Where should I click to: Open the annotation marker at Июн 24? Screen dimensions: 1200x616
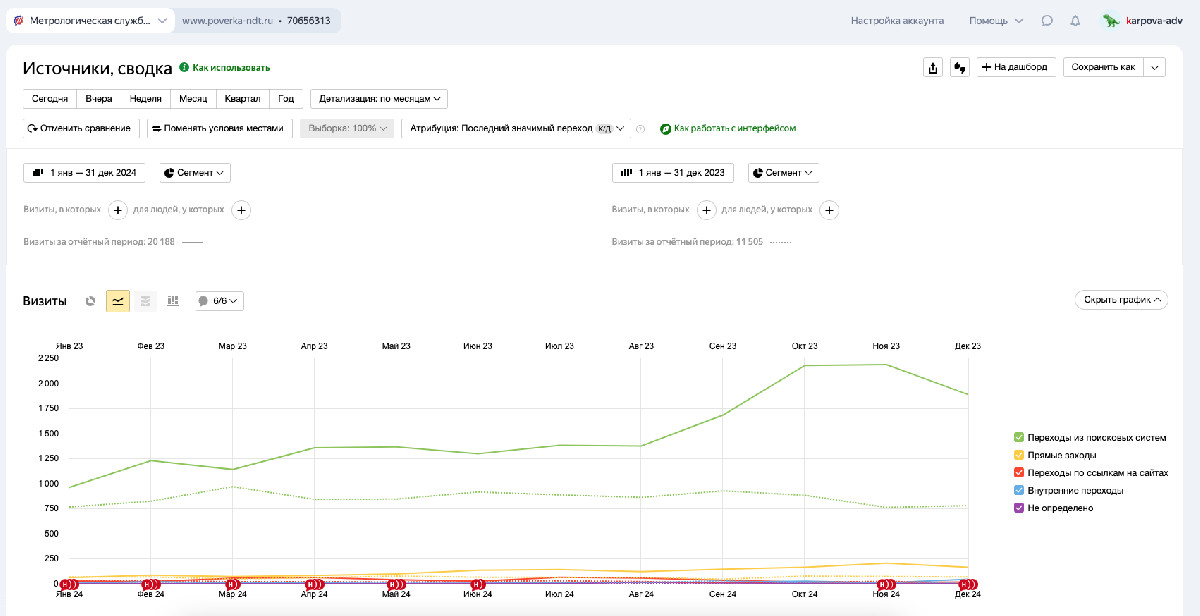478,584
